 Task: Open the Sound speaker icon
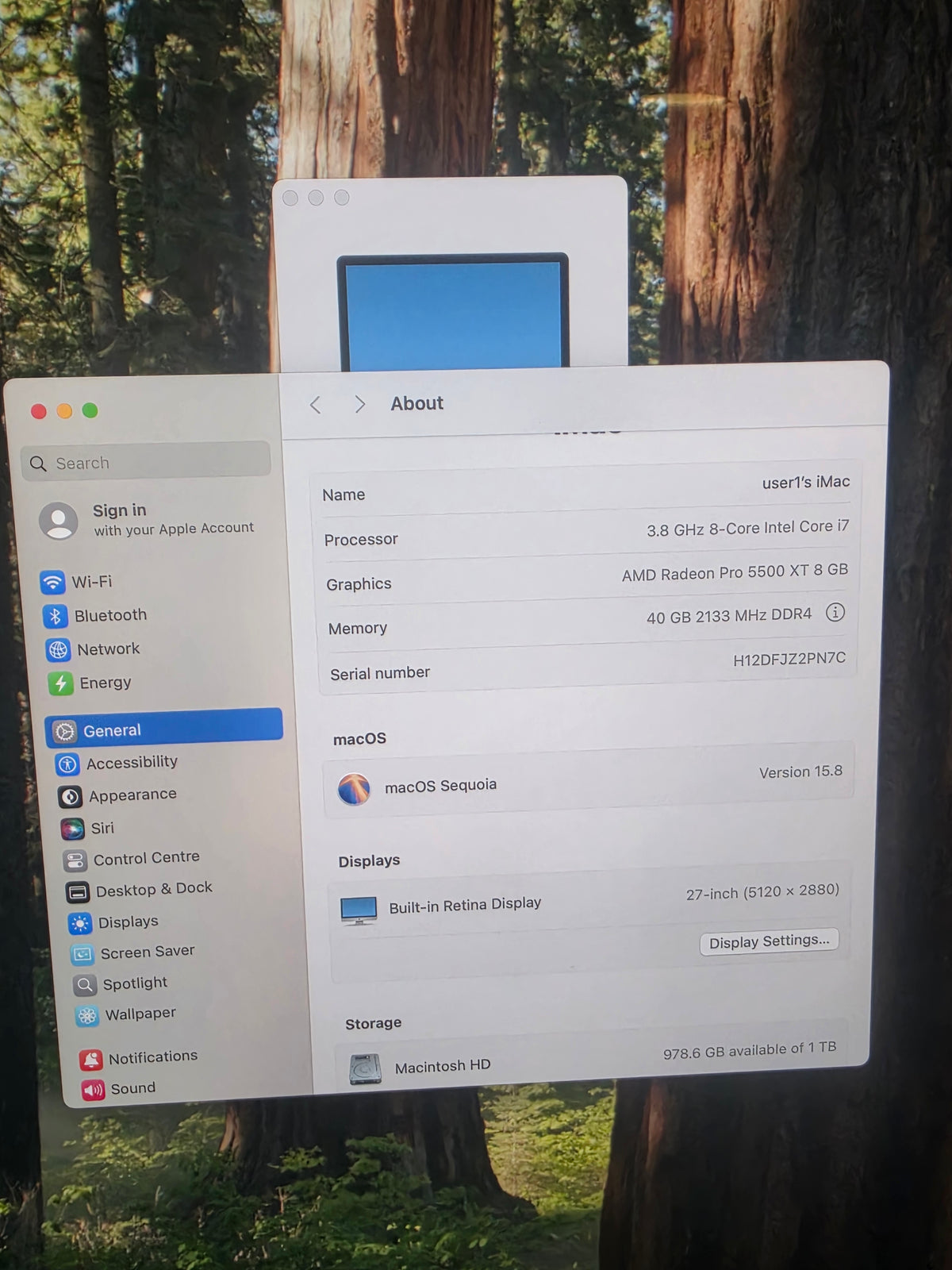point(93,1089)
